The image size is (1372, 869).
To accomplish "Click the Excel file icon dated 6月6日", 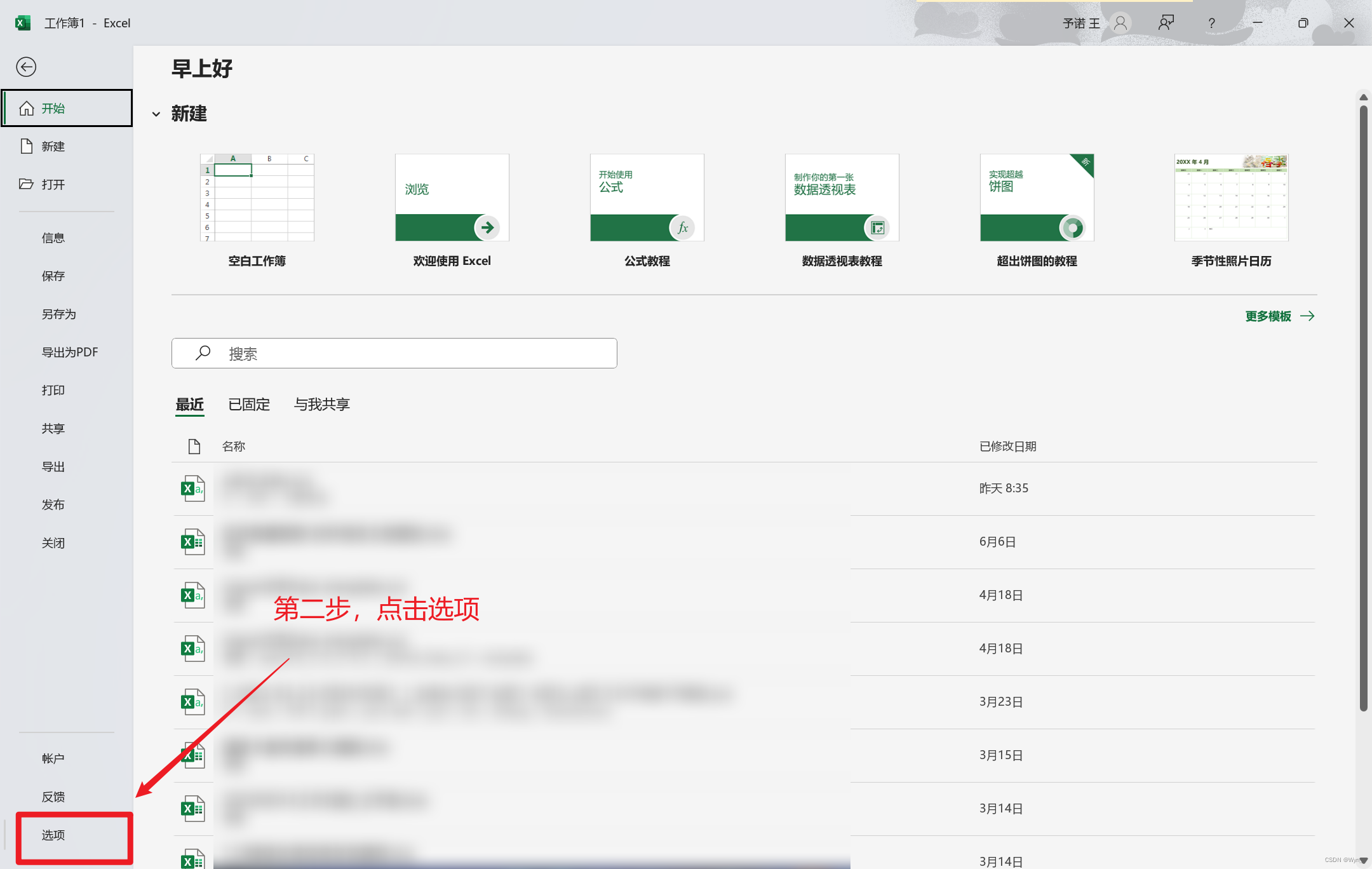I will coord(193,542).
